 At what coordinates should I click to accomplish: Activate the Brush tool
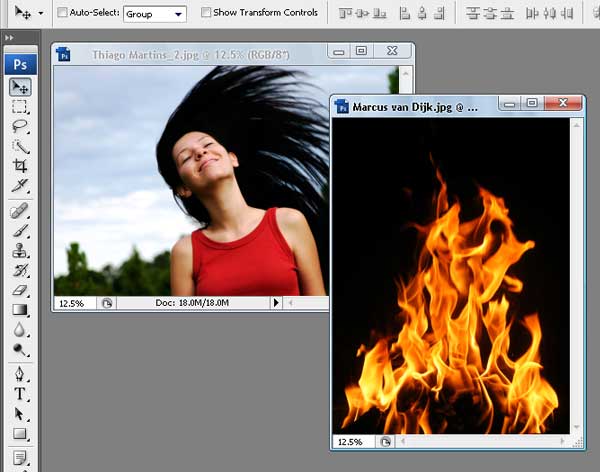(20, 231)
